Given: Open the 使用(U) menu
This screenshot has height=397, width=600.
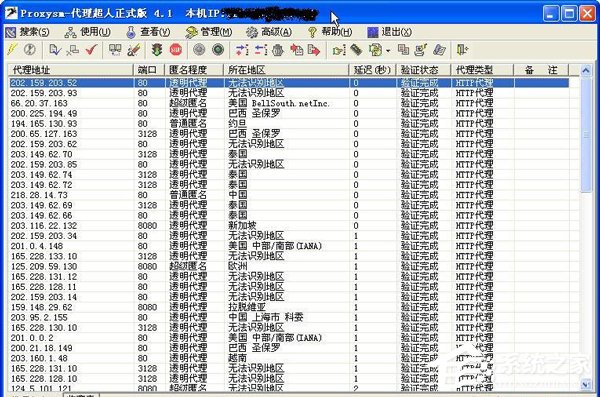Looking at the screenshot, I should [88, 32].
